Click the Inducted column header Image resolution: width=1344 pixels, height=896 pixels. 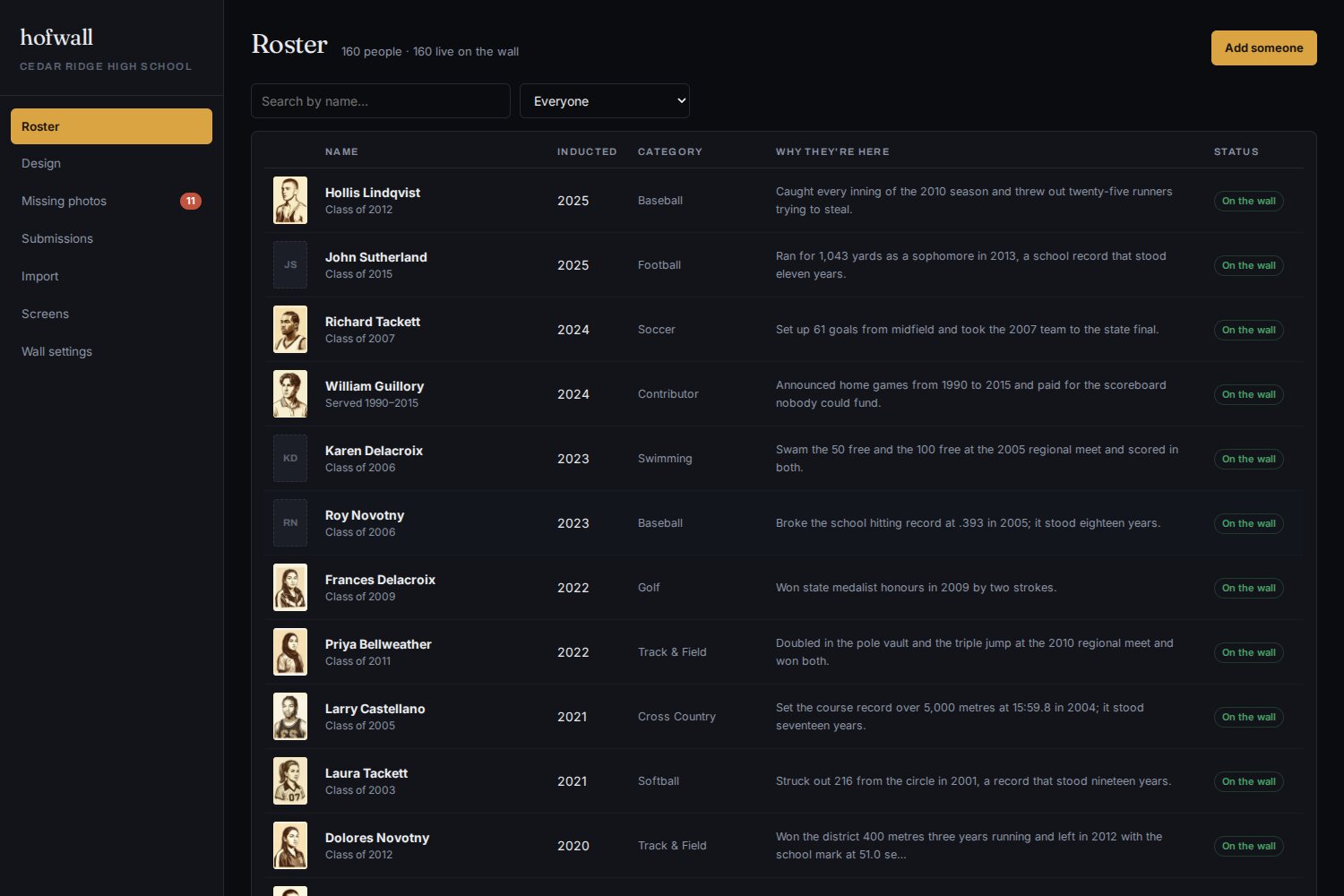point(587,151)
